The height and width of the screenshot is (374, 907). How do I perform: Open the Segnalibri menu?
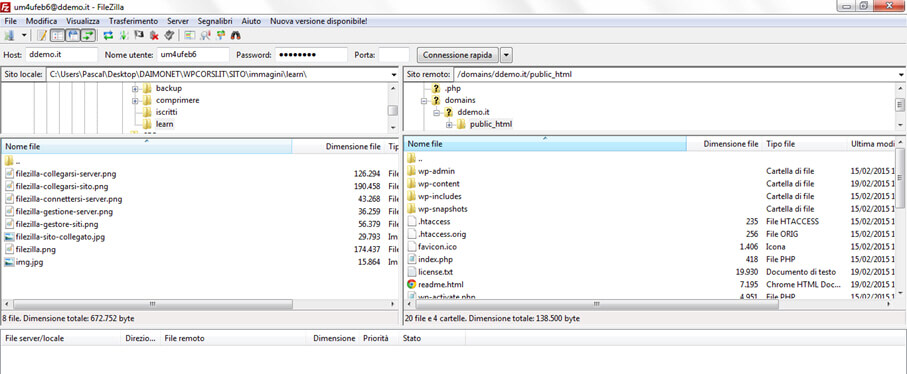click(215, 21)
